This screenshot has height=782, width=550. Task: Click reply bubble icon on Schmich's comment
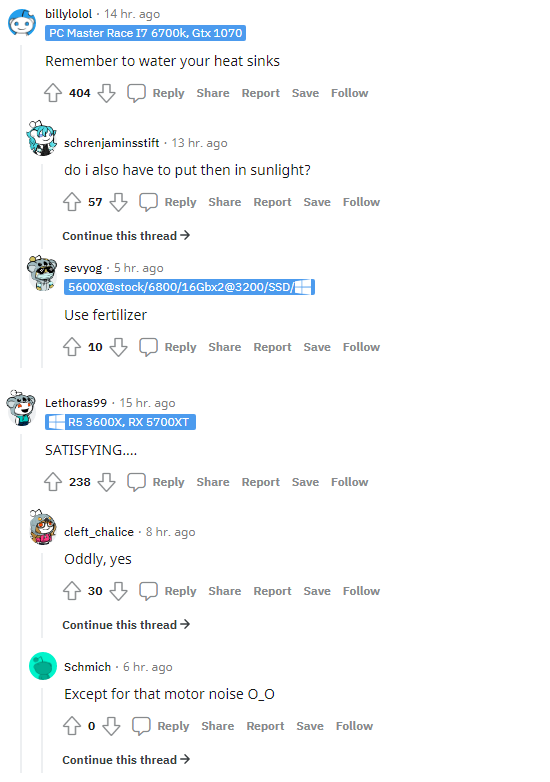141,726
